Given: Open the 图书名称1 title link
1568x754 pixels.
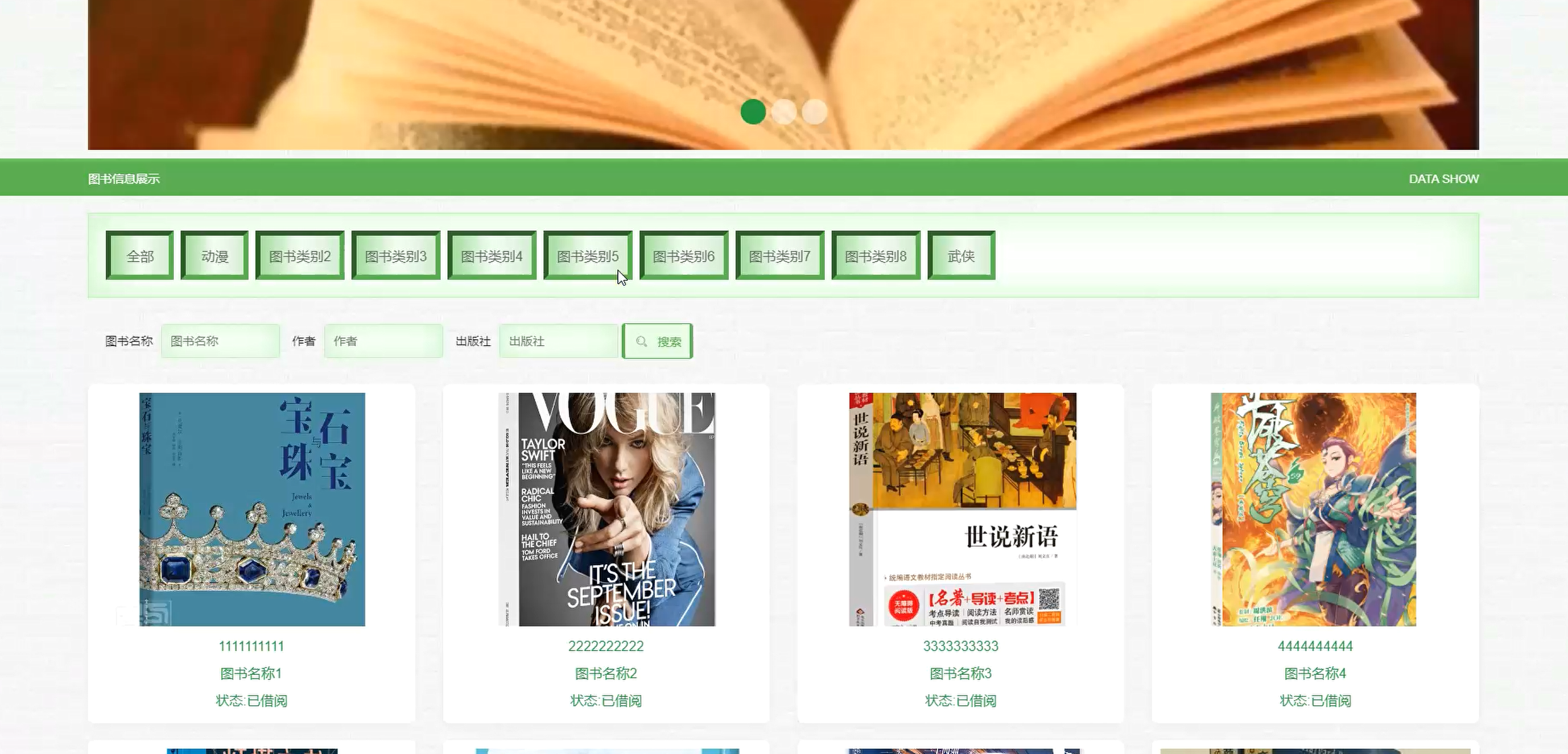Looking at the screenshot, I should point(251,674).
